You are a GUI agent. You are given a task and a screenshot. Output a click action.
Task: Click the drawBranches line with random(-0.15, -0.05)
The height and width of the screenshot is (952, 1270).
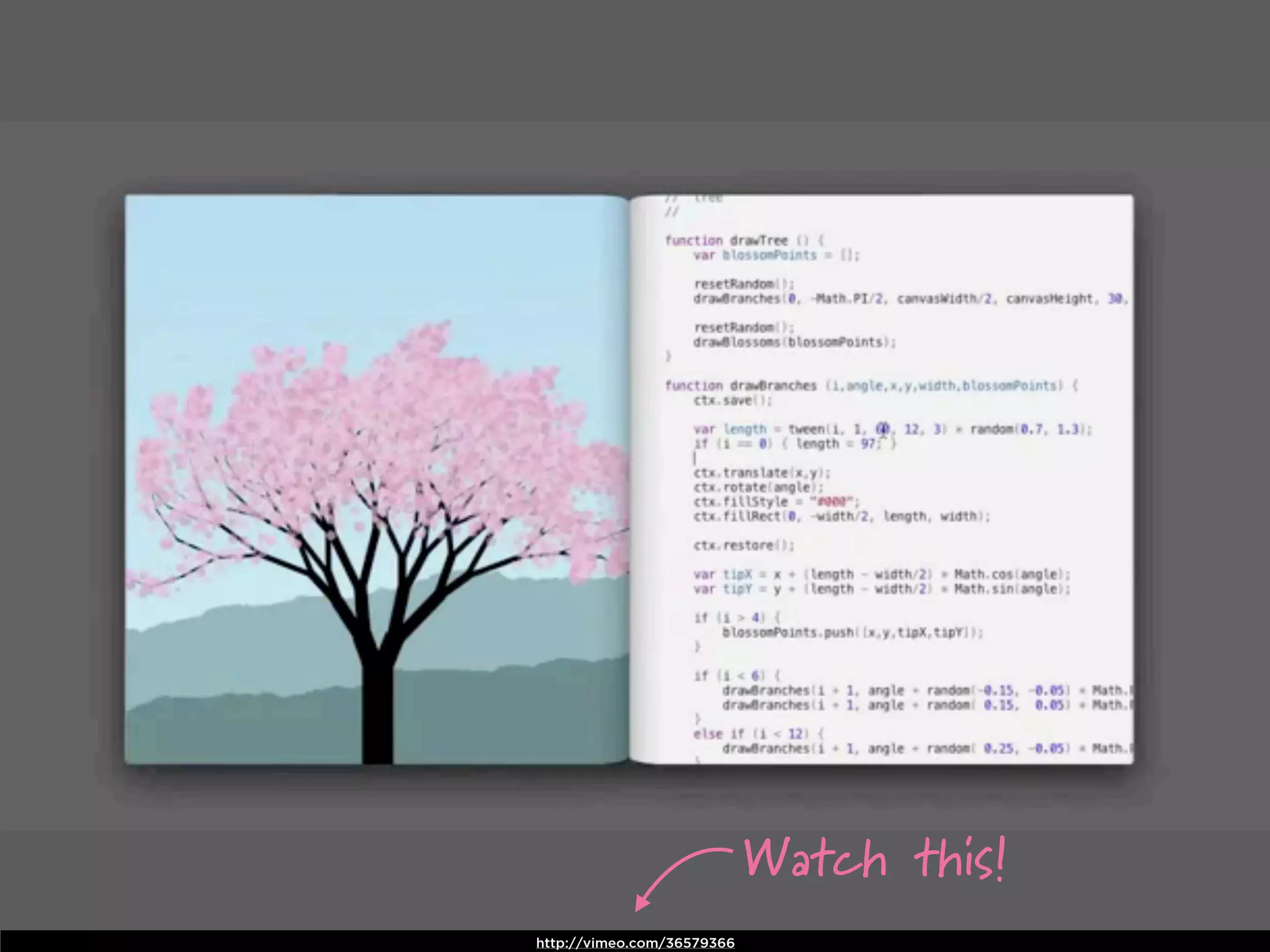pos(927,690)
